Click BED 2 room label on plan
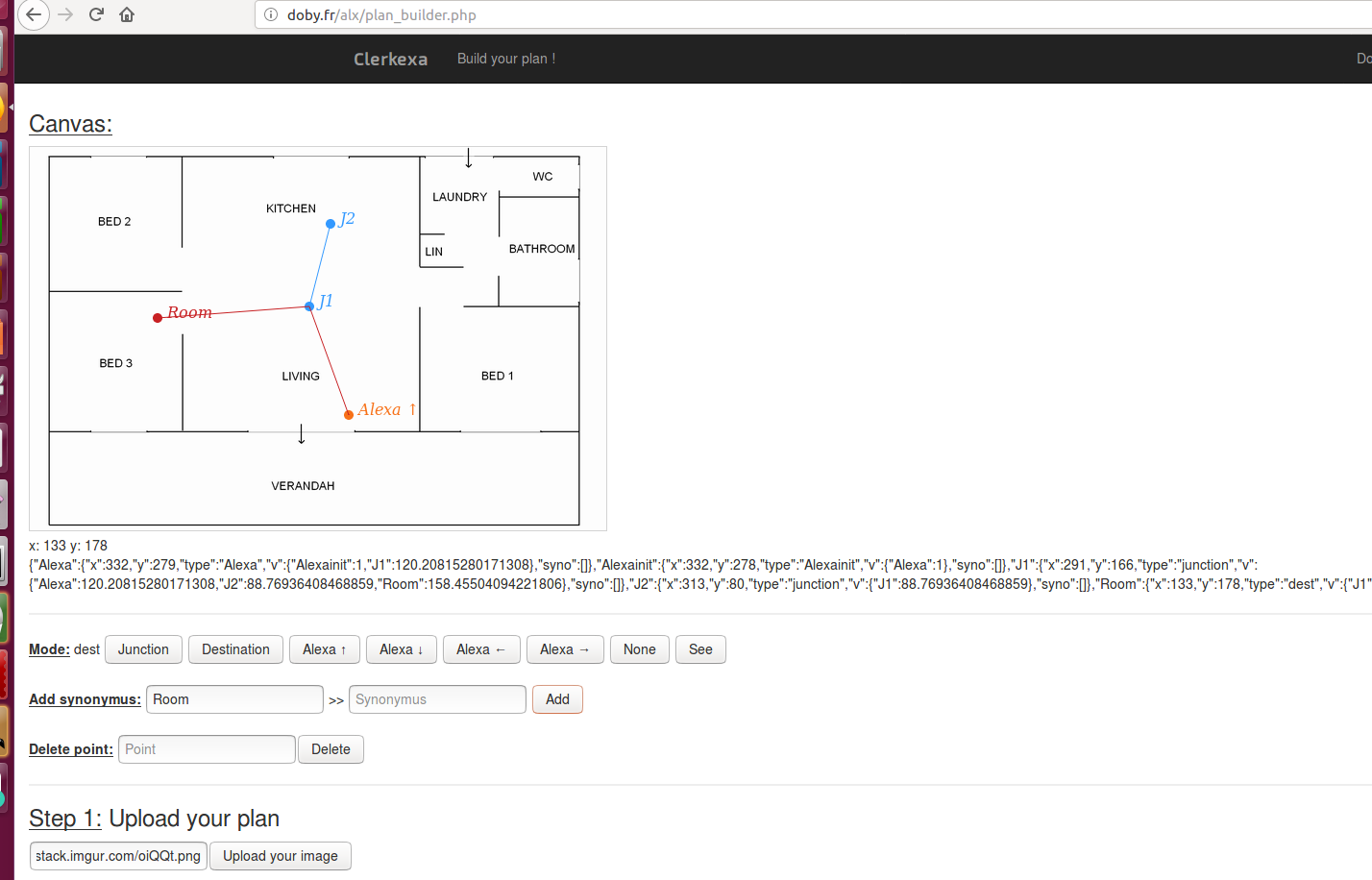 tap(114, 222)
